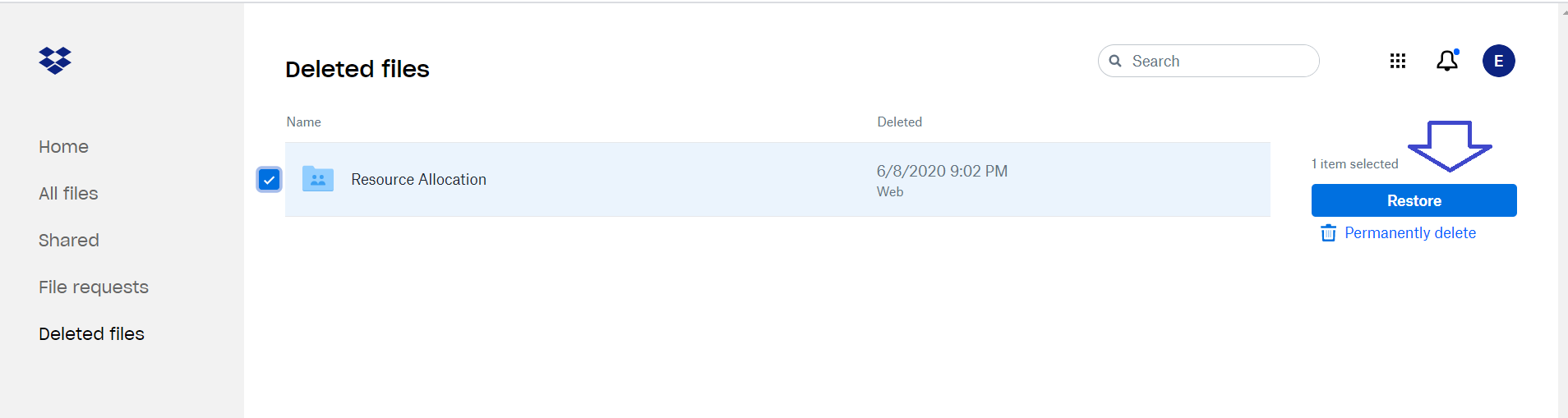Click into the Search field

click(x=1209, y=61)
